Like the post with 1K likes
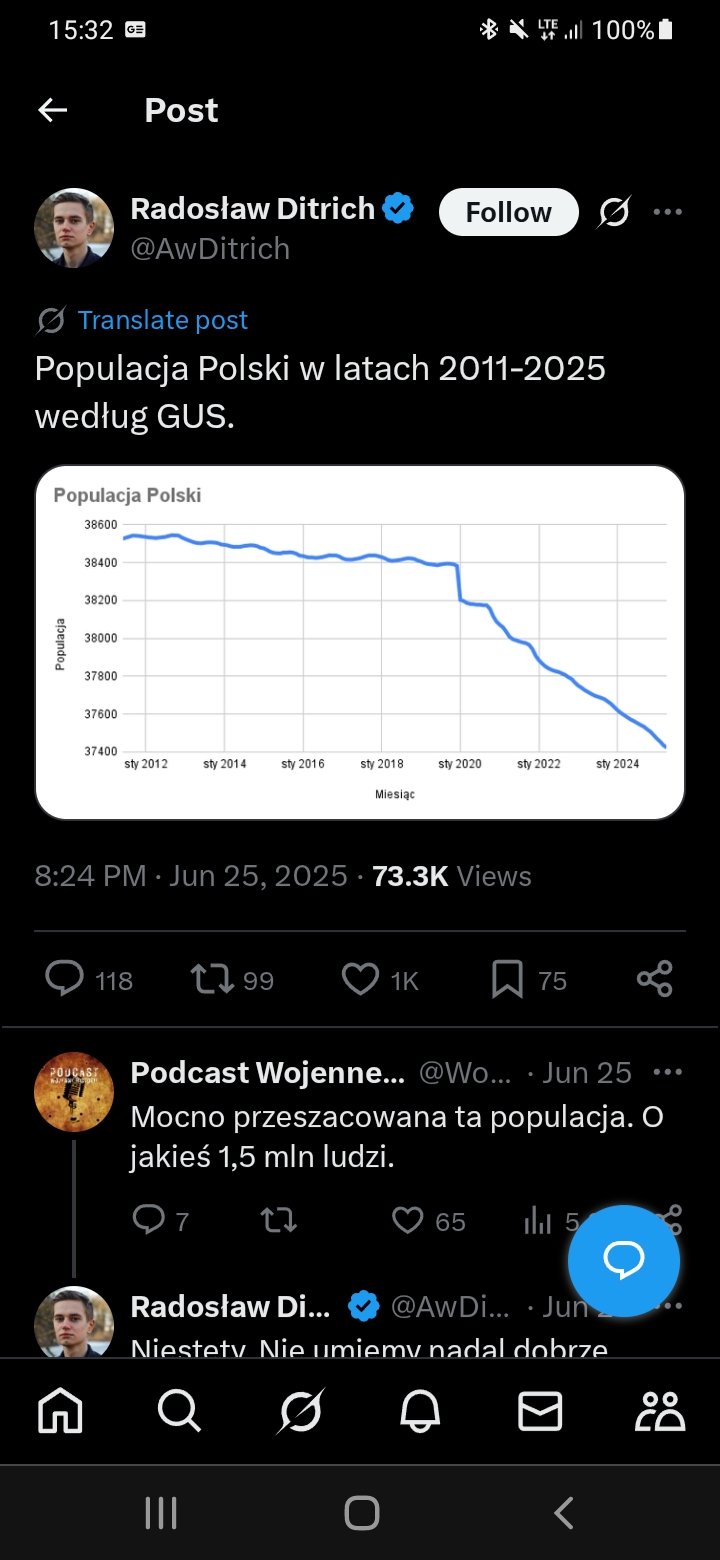 point(360,979)
